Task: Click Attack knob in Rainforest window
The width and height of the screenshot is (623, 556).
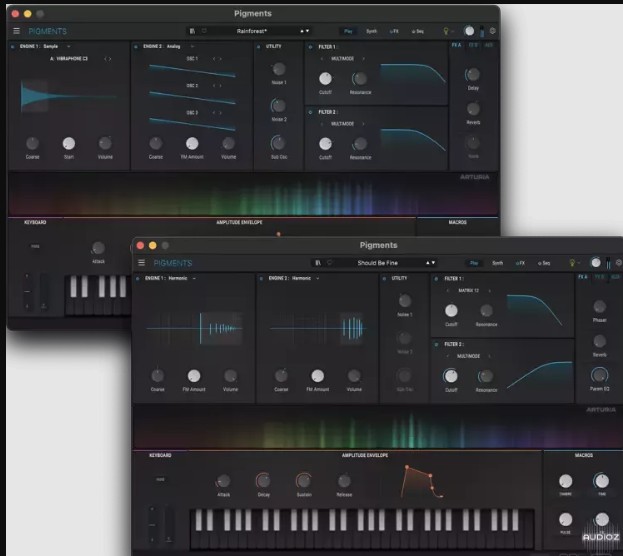Action: 98,248
